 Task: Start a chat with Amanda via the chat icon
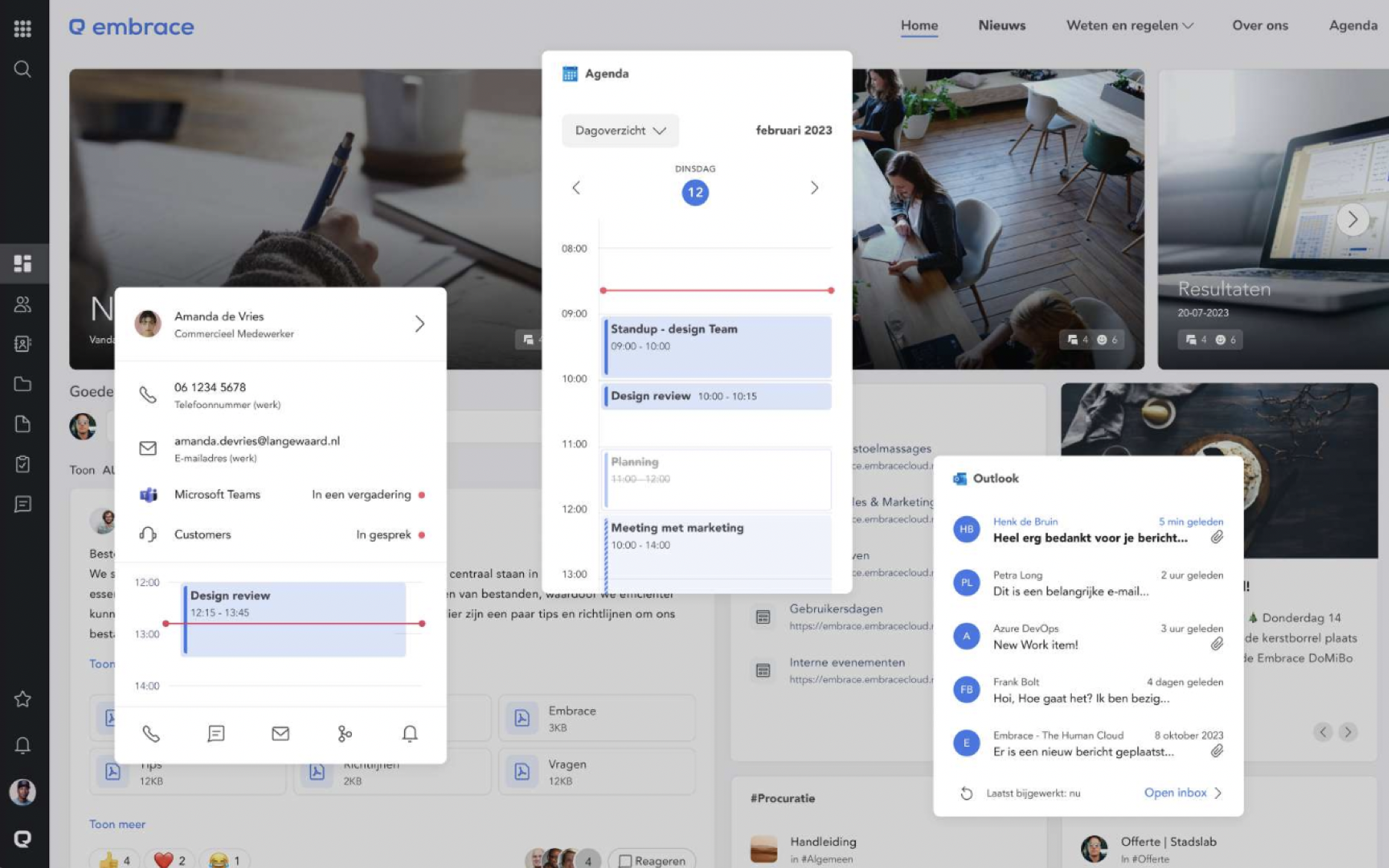click(216, 734)
